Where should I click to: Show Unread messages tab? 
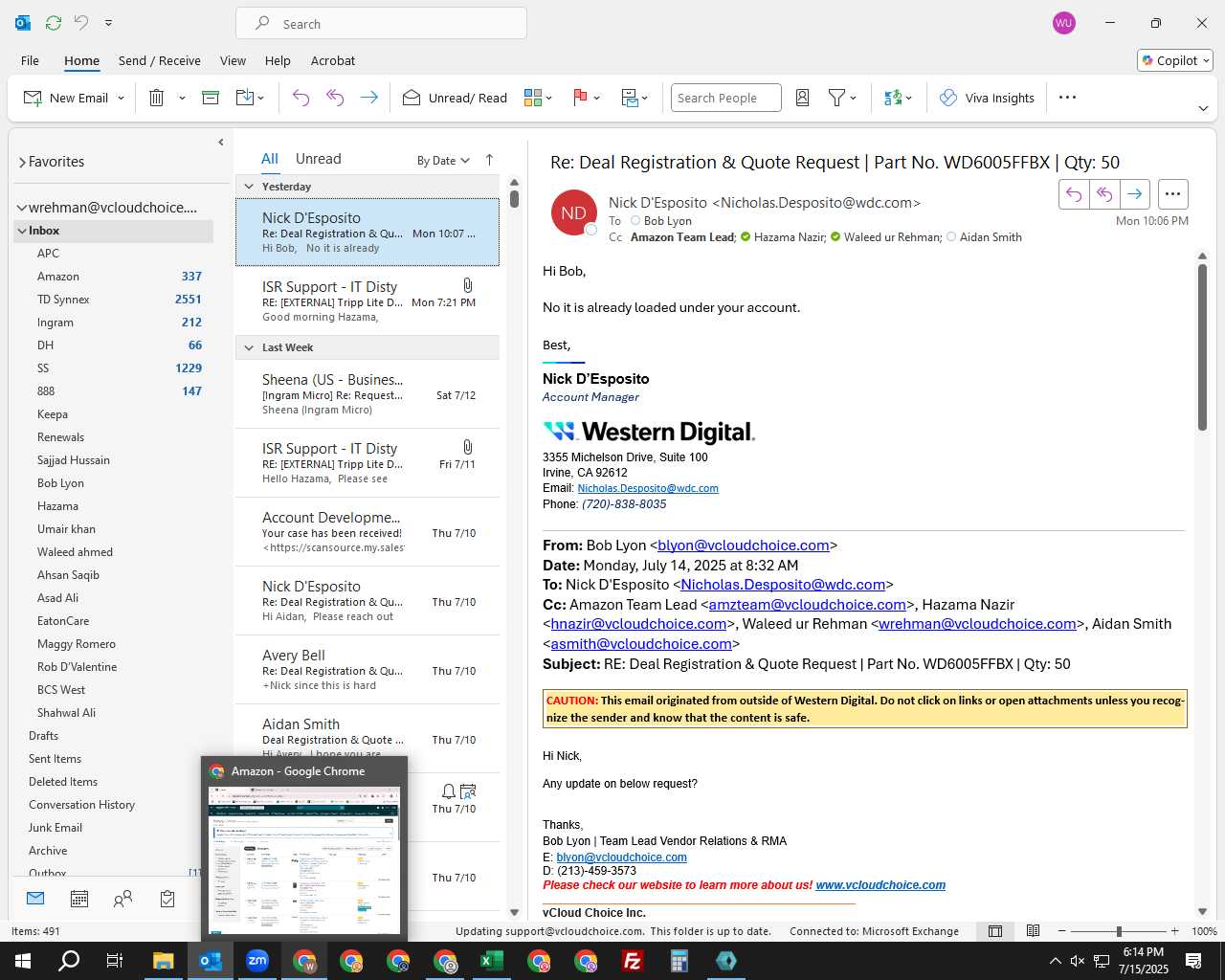(x=318, y=159)
